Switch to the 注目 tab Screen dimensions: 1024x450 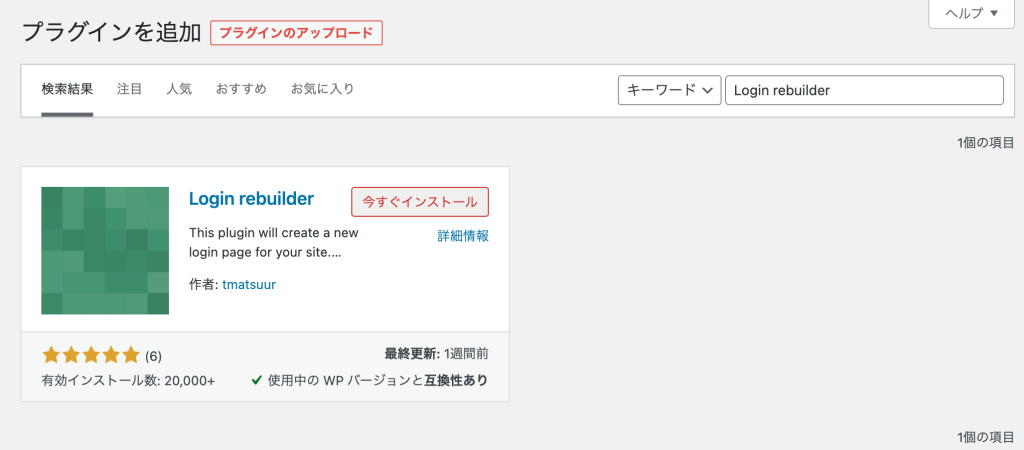pos(129,89)
